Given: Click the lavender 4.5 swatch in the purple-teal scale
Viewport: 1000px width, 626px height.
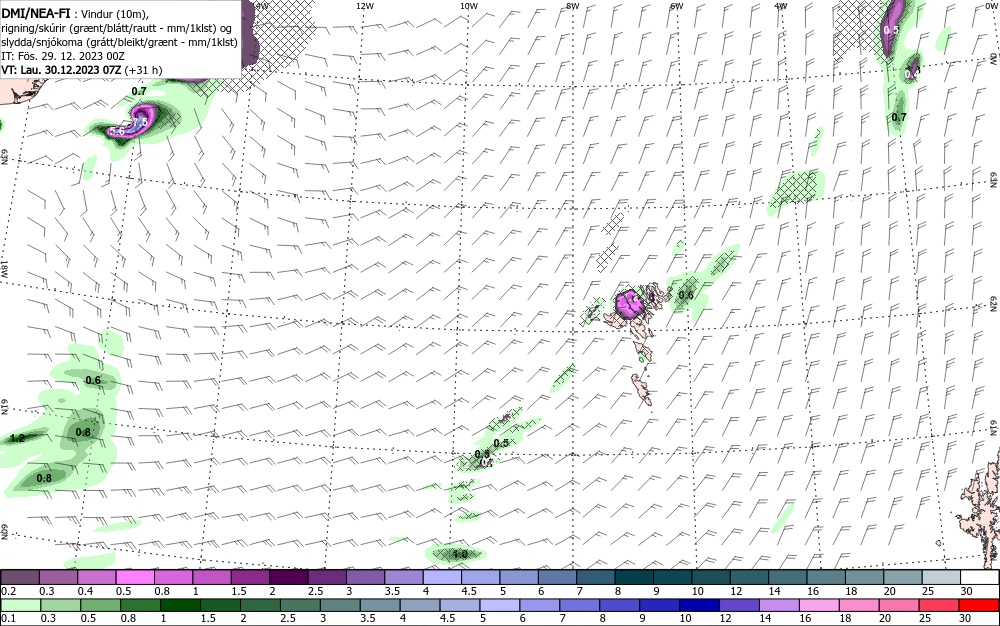Looking at the screenshot, I should point(481,578).
